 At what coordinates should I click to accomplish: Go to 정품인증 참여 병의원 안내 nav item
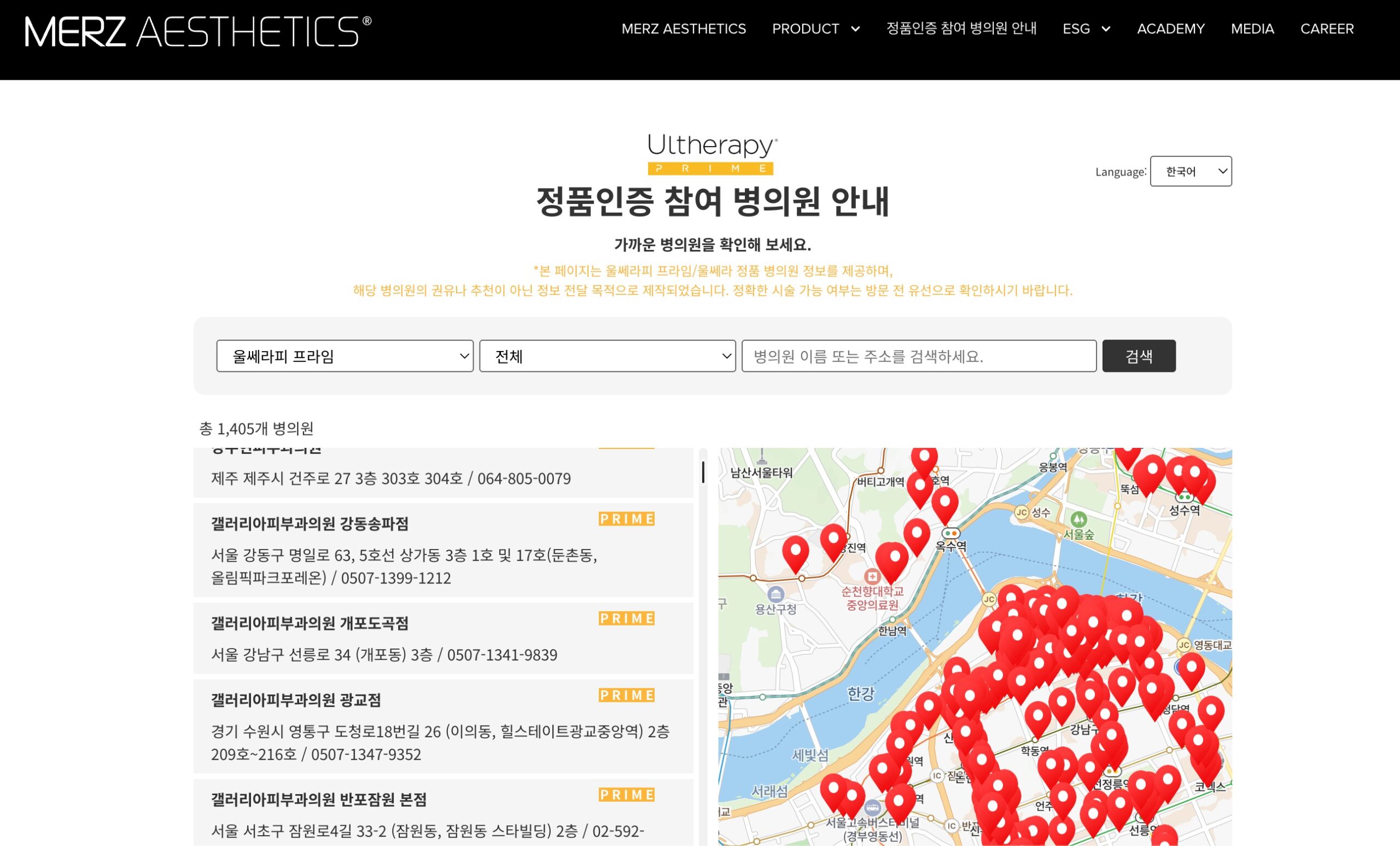(x=961, y=28)
